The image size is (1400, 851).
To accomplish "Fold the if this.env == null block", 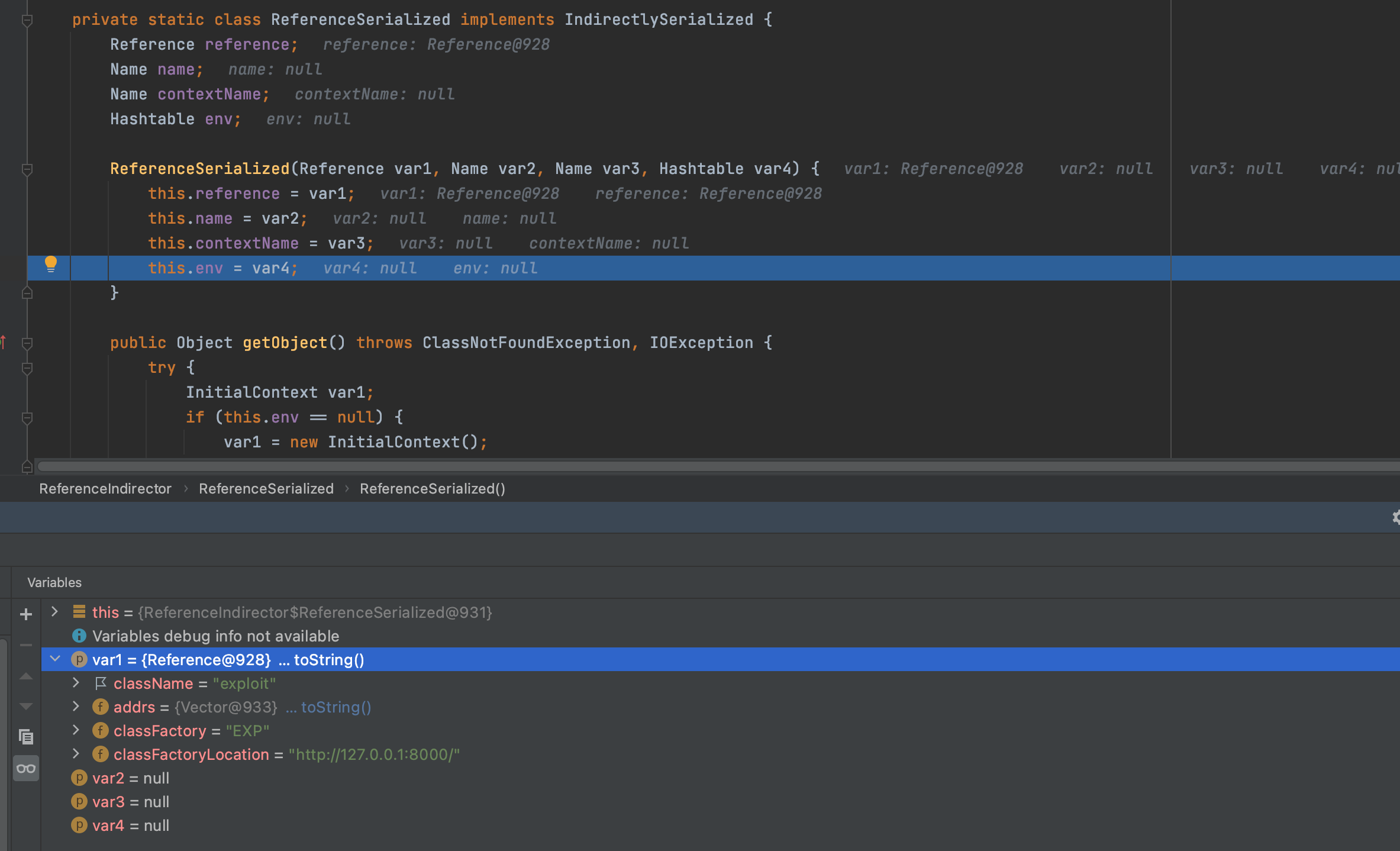I will point(27,418).
